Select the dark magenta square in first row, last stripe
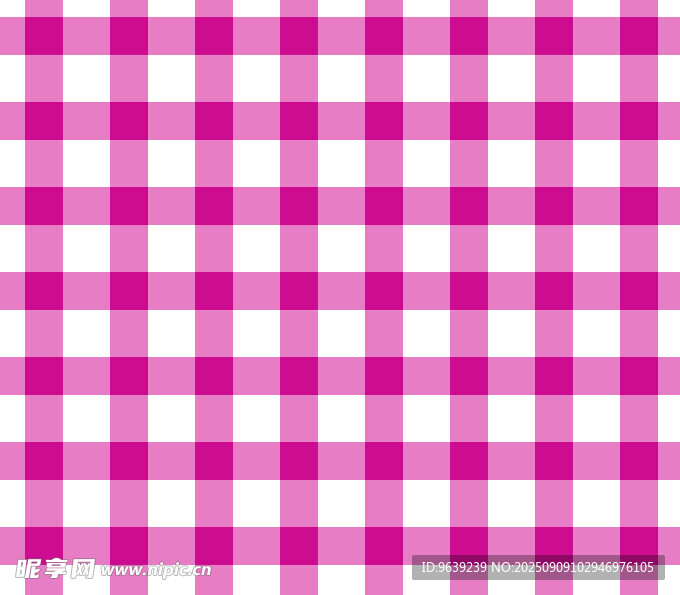Viewport: 680px width, 595px height. [x=639, y=36]
